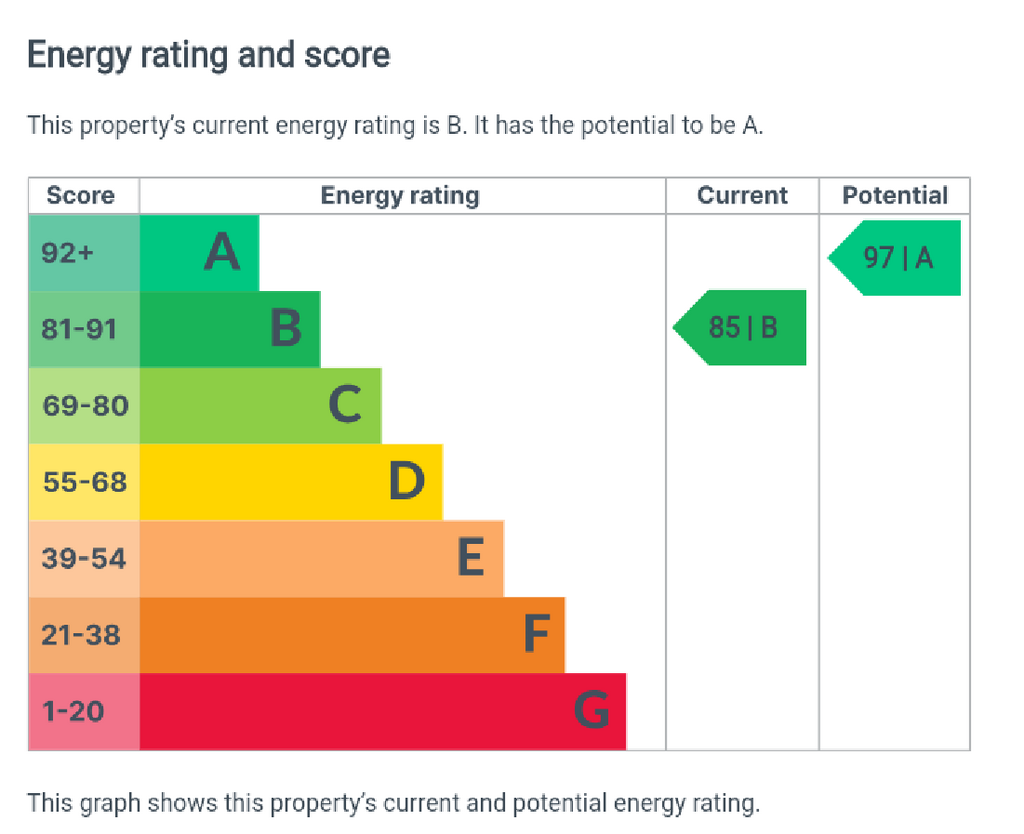
Task: Click the orange F rating bar
Action: tap(352, 635)
